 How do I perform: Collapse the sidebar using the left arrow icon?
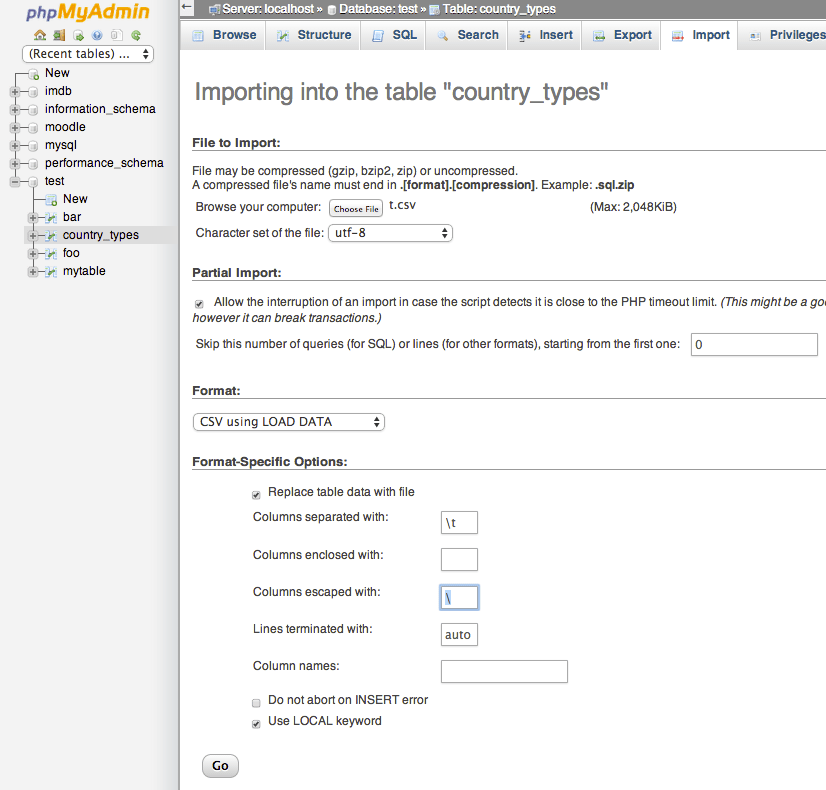(186, 8)
